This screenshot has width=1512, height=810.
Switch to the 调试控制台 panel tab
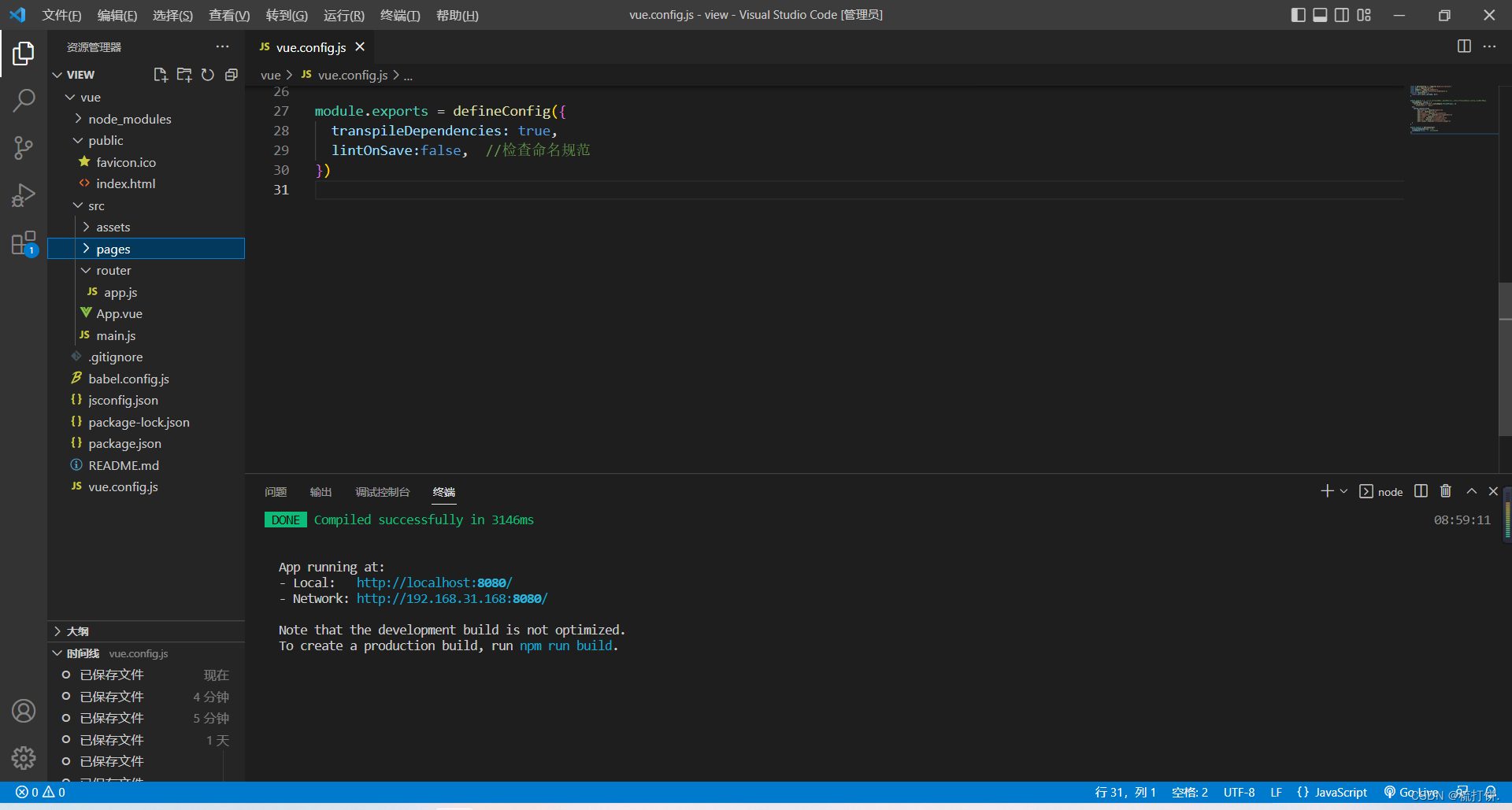[x=383, y=491]
